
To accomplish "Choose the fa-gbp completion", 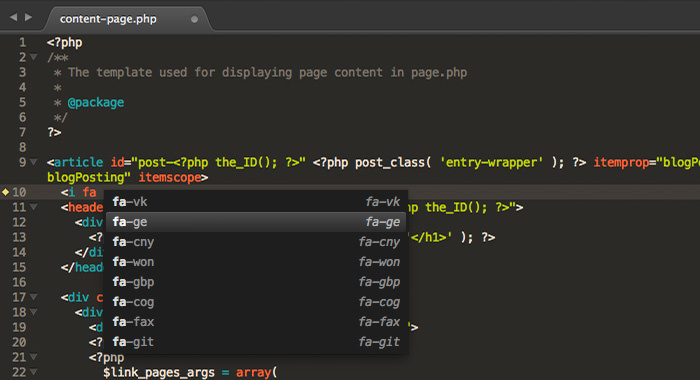I will click(x=256, y=282).
